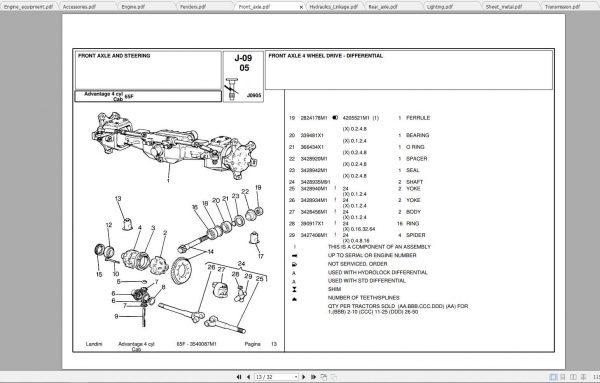Click legend text USED WITH STD DIFFERENTIAL
This screenshot has height=383, width=600.
point(367,281)
